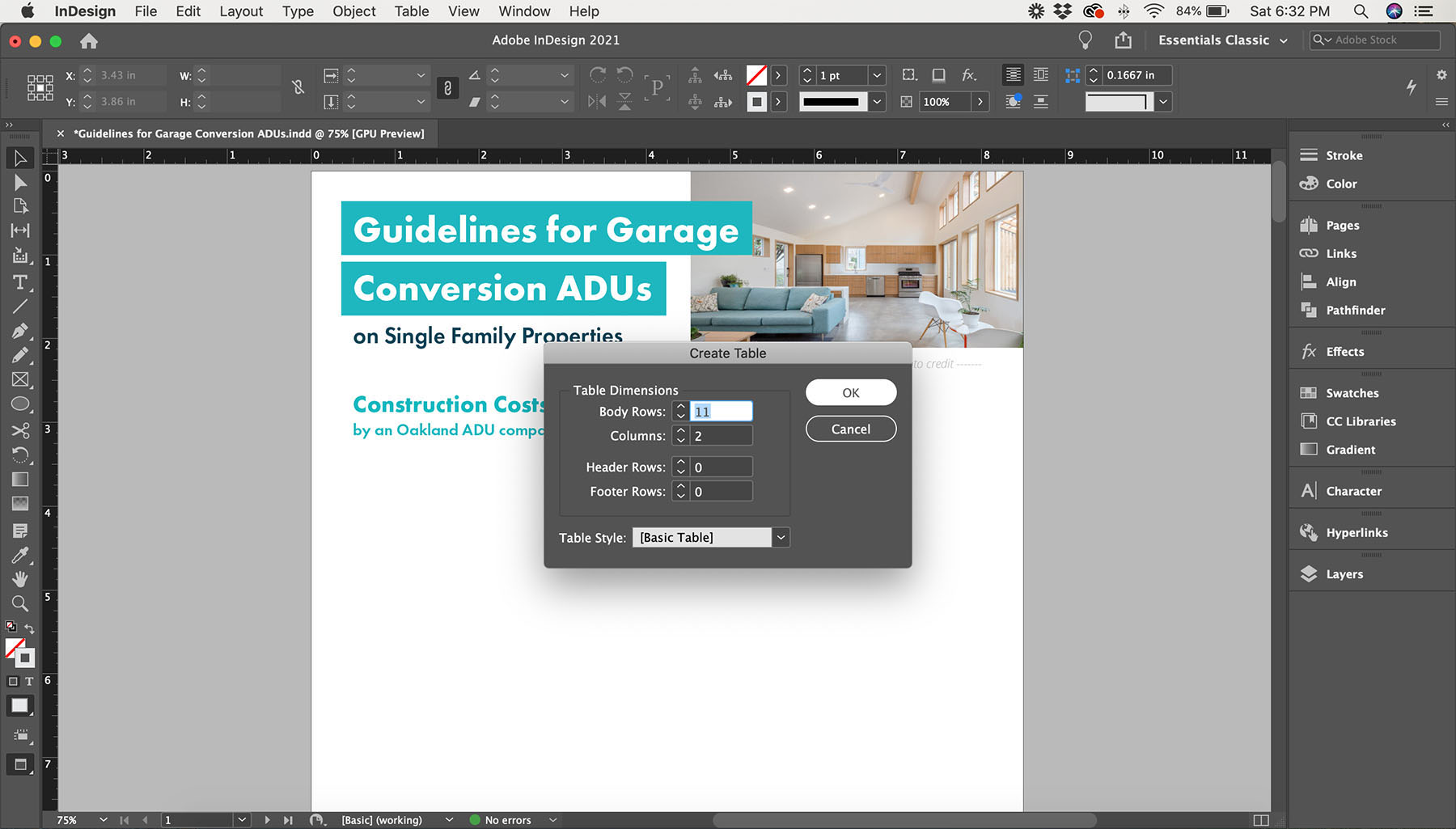Screen dimensions: 1456x829
Task: Swap fill and stroke colors
Action: 30,628
